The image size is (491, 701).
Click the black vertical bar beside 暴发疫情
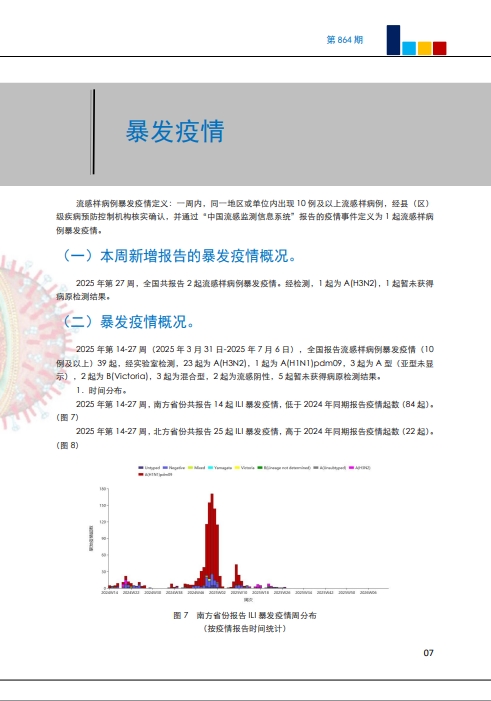point(93,131)
